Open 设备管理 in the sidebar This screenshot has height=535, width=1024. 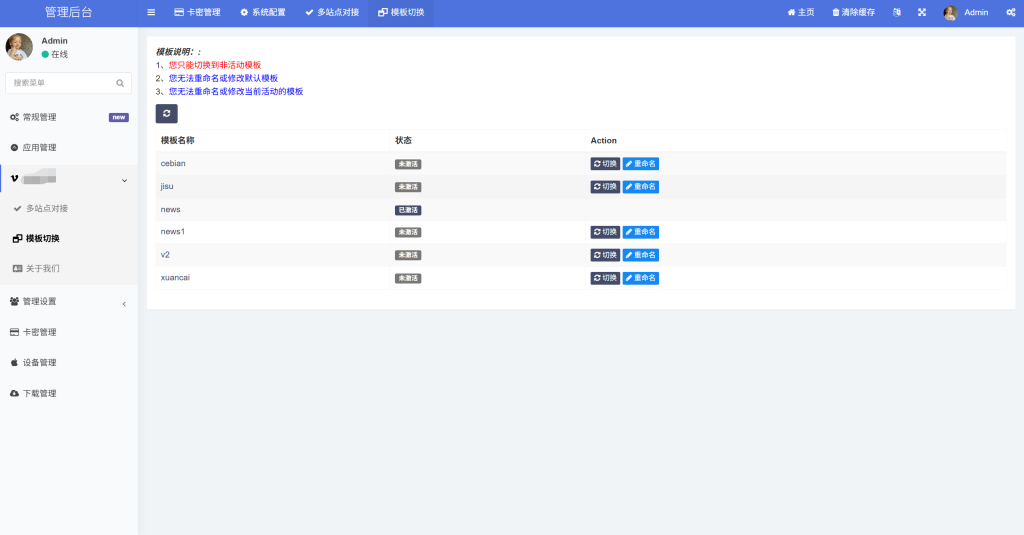coord(39,362)
